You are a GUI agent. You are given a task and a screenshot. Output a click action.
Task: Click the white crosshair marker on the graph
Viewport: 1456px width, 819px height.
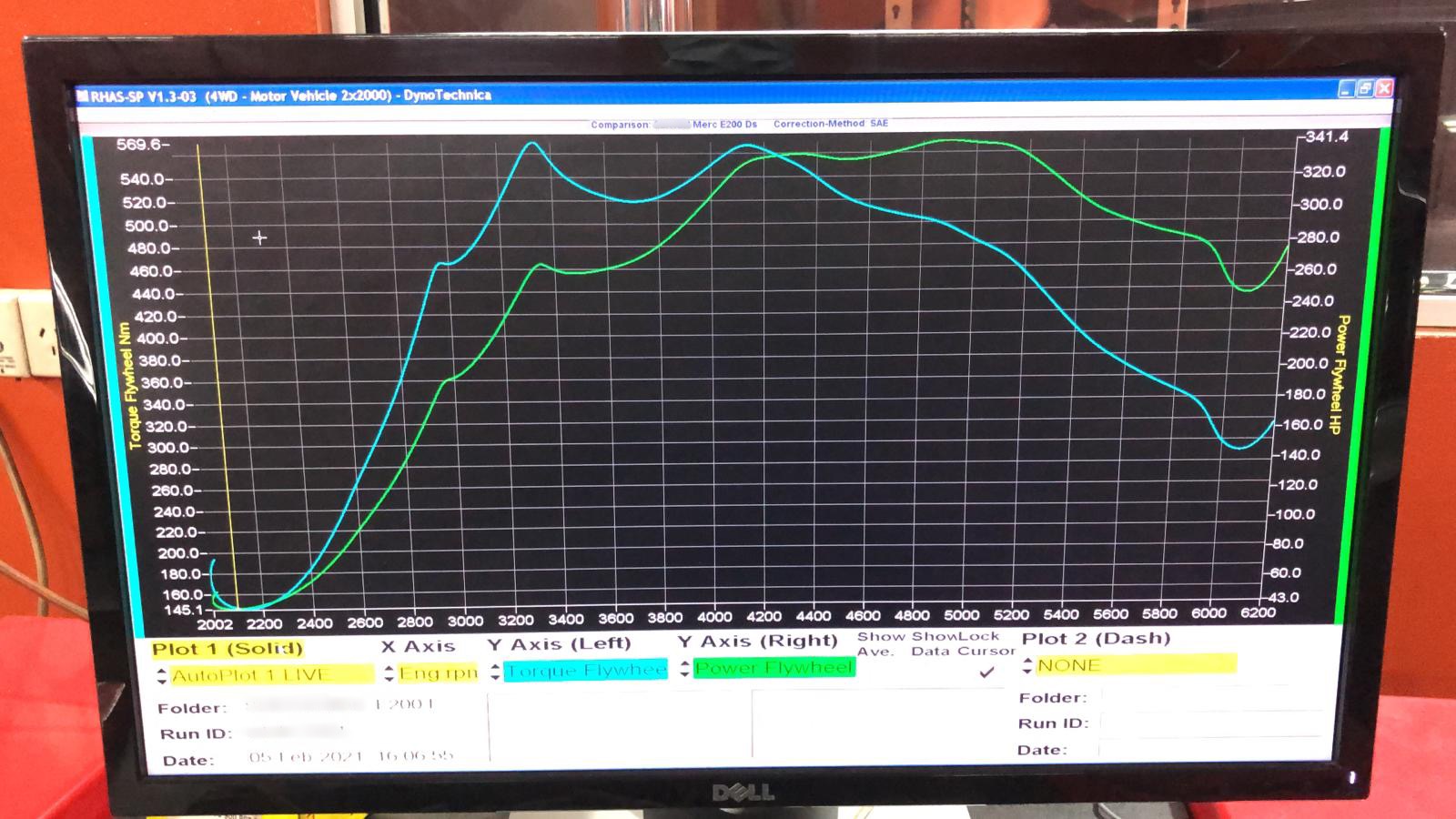pyautogui.click(x=259, y=238)
